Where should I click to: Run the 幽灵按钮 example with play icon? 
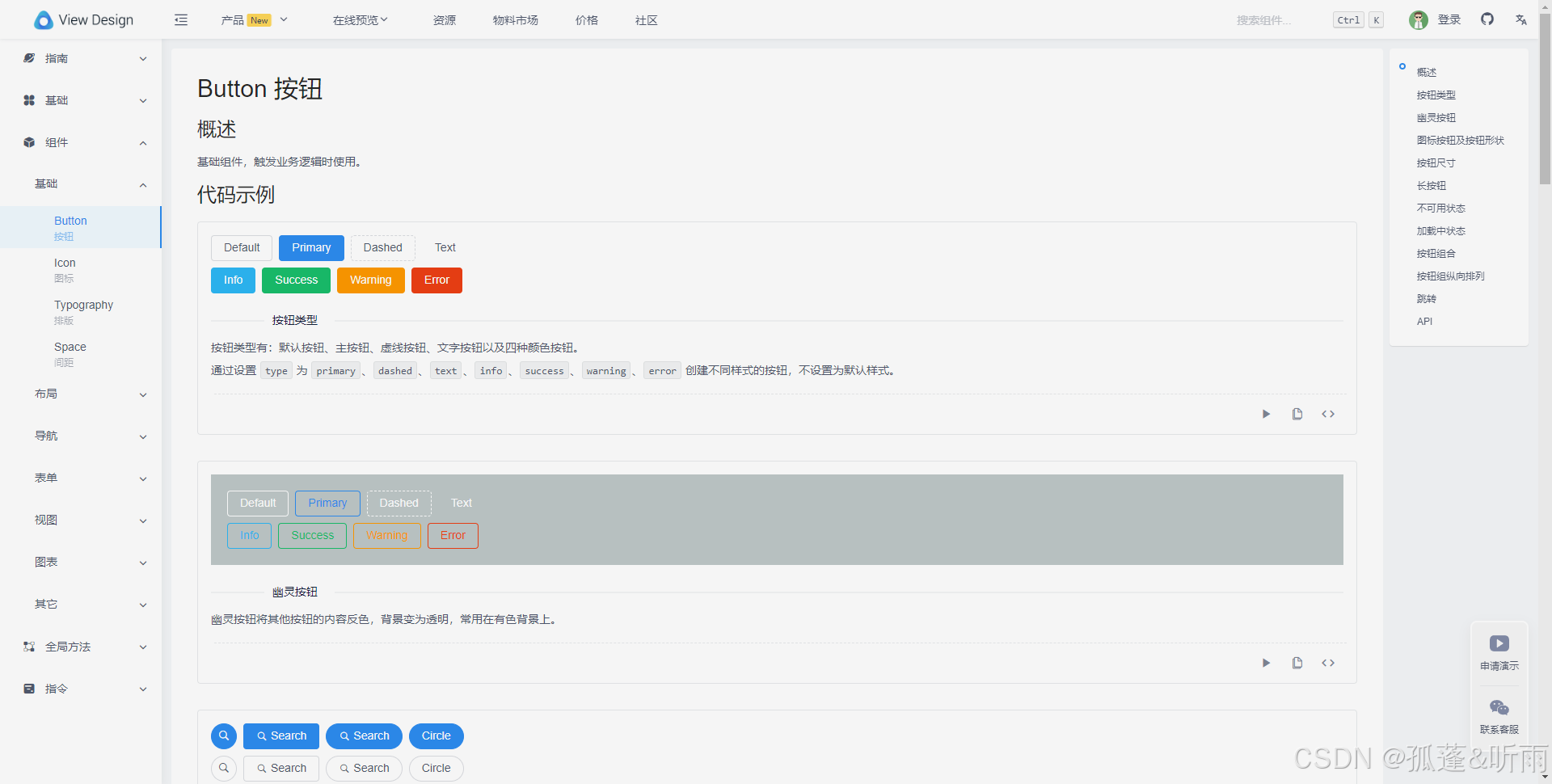click(x=1267, y=663)
